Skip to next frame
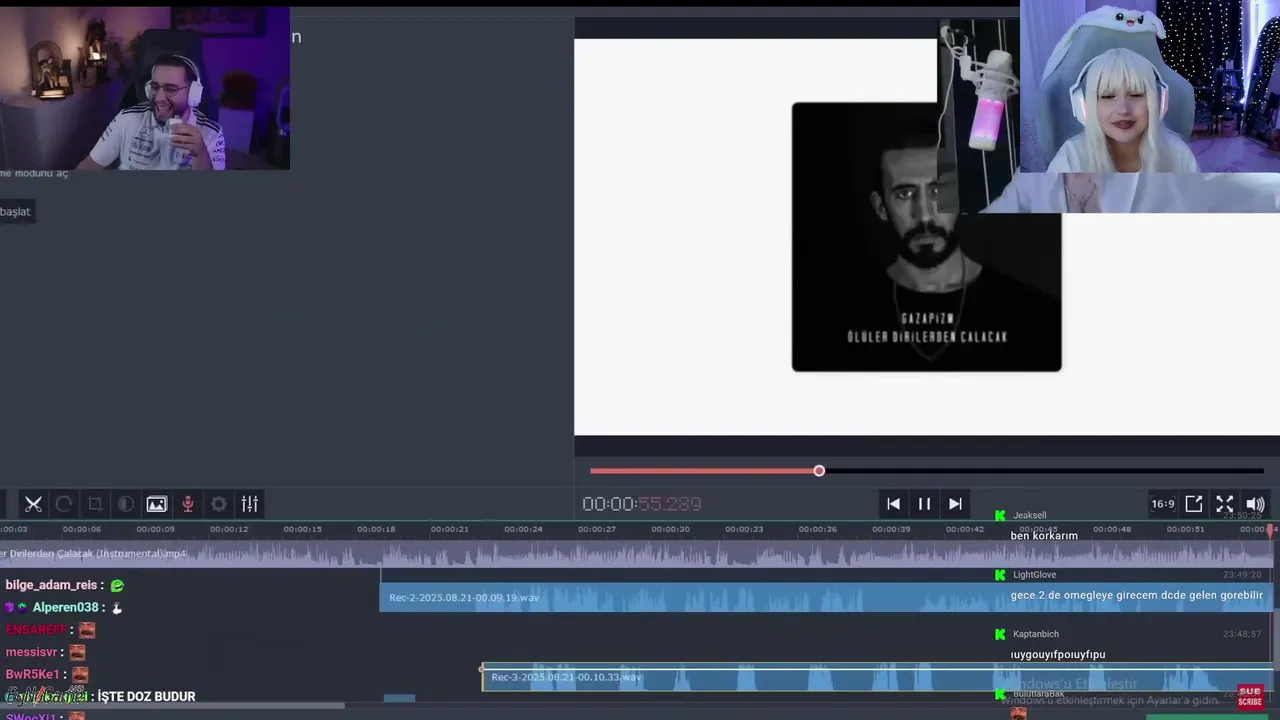The width and height of the screenshot is (1280, 720). pos(955,504)
